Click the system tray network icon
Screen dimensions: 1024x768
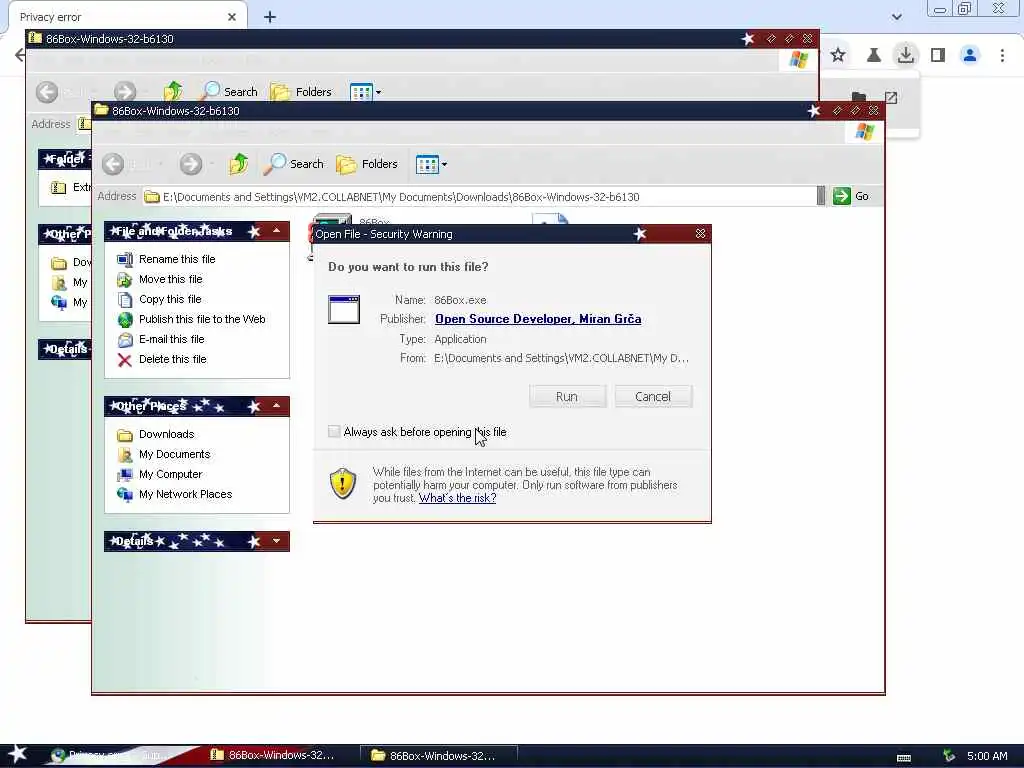click(949, 756)
